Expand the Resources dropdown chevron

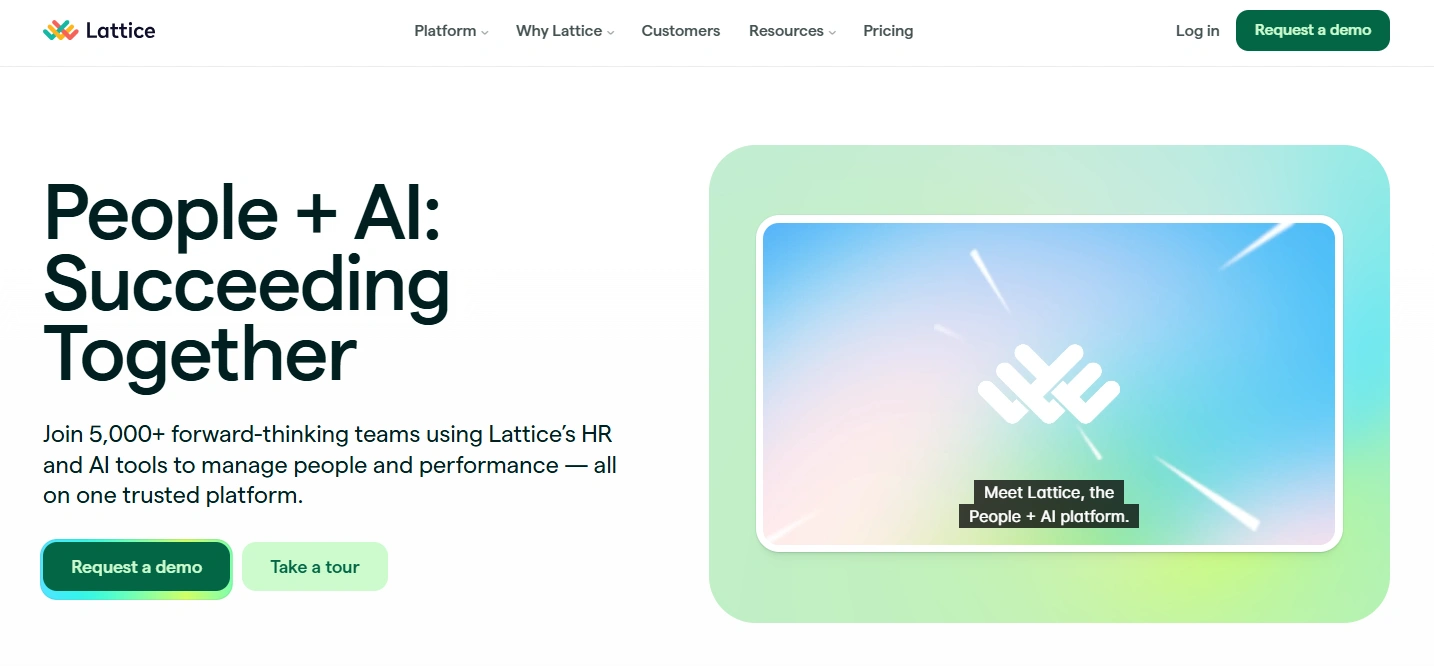tap(832, 32)
